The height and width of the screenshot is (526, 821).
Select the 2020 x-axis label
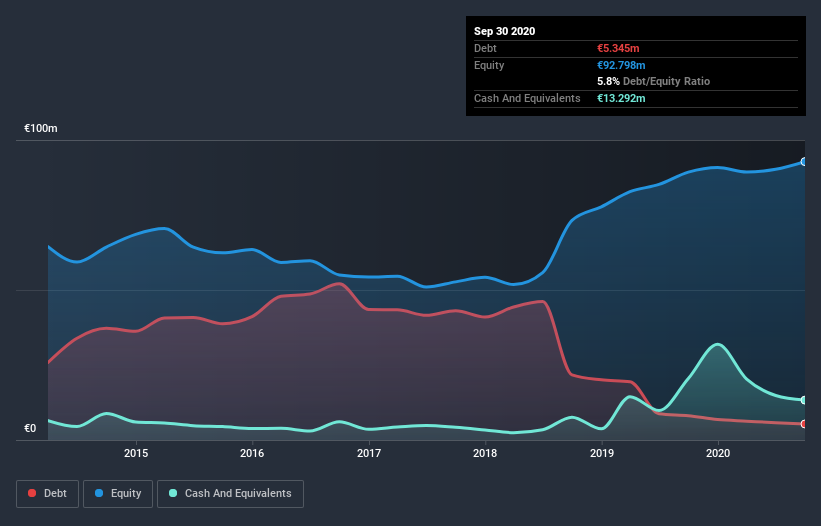[x=718, y=453]
